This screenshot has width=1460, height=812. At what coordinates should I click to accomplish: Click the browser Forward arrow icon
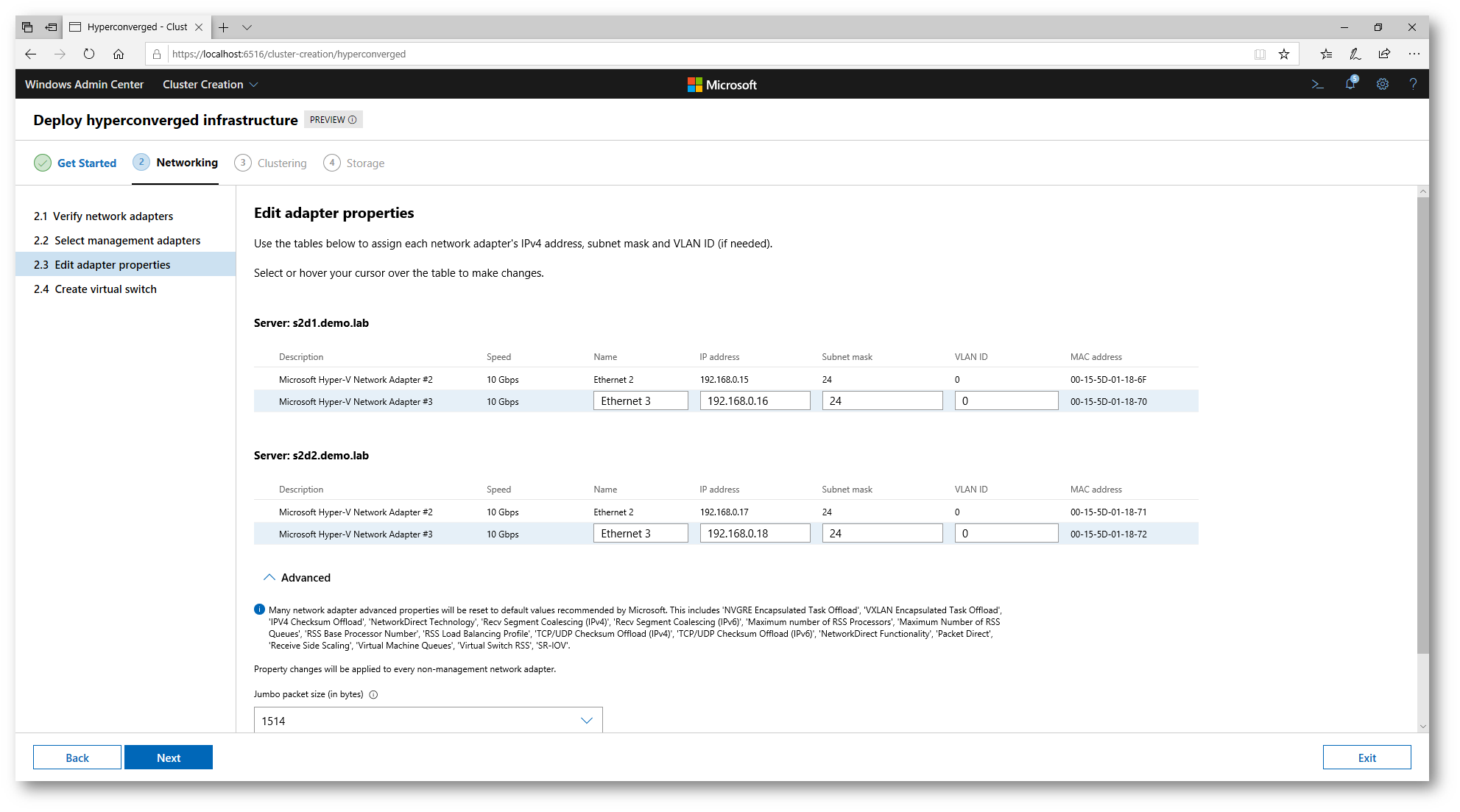(60, 54)
